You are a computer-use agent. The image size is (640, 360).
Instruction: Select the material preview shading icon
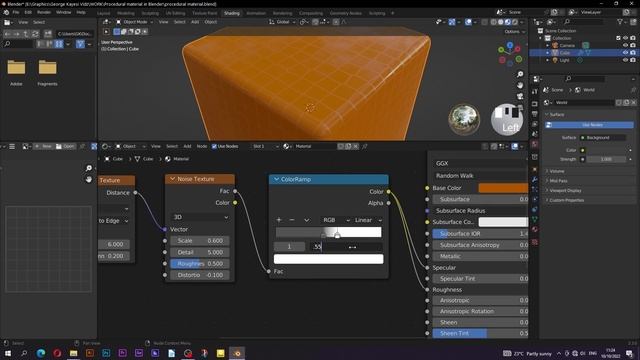pos(508,22)
